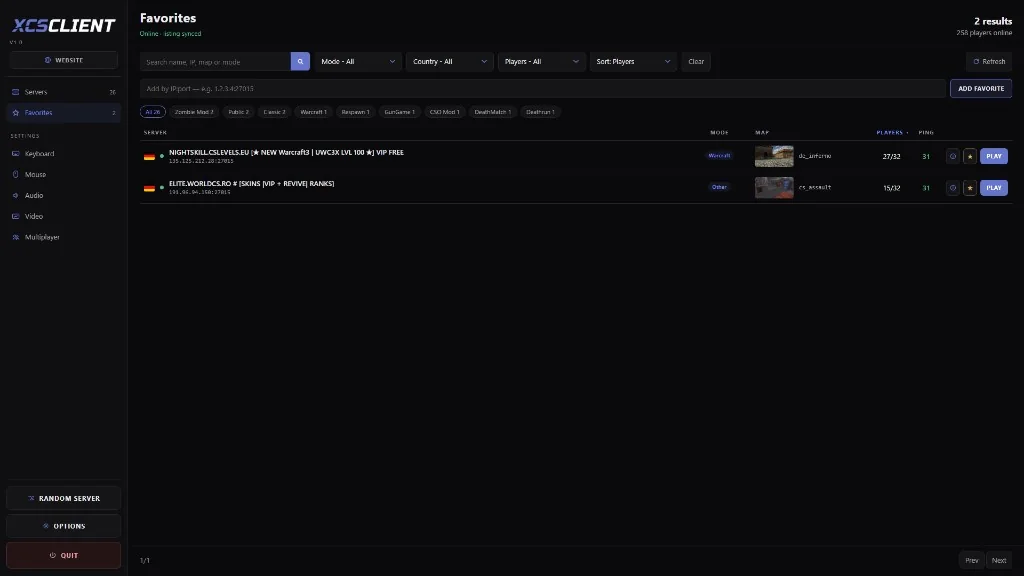The height and width of the screenshot is (576, 1024).
Task: Click the German flag on NIGHTSKILL row
Action: (150, 157)
